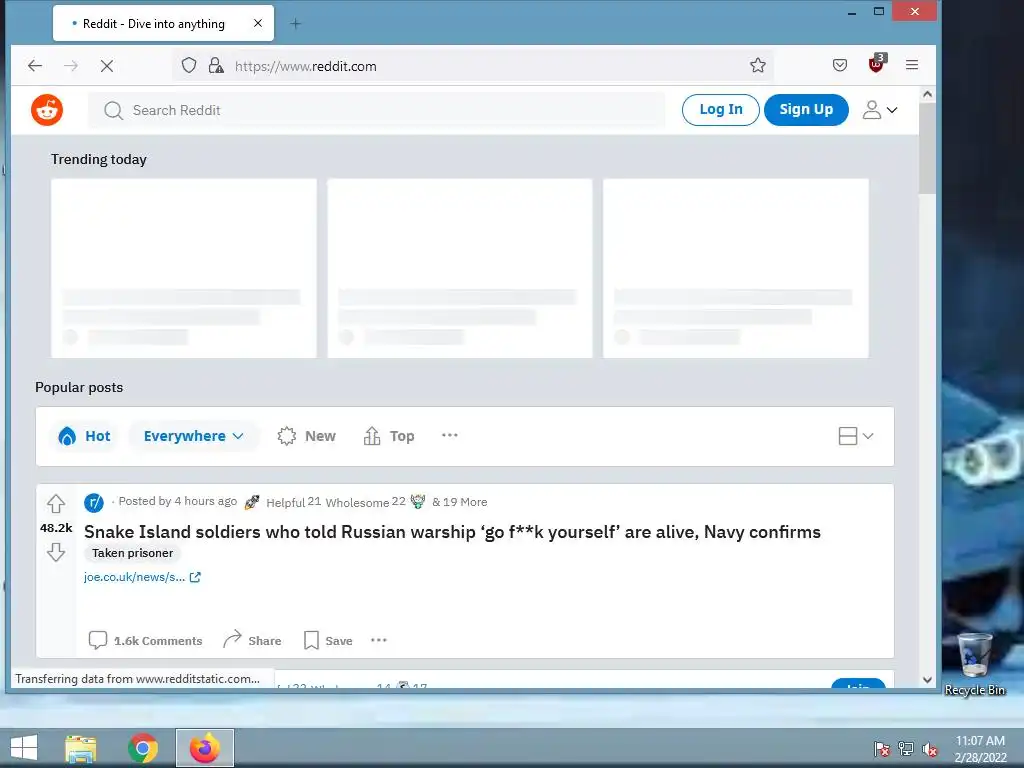Close the Reddit tab
Image resolution: width=1024 pixels, height=768 pixels.
pyautogui.click(x=258, y=24)
